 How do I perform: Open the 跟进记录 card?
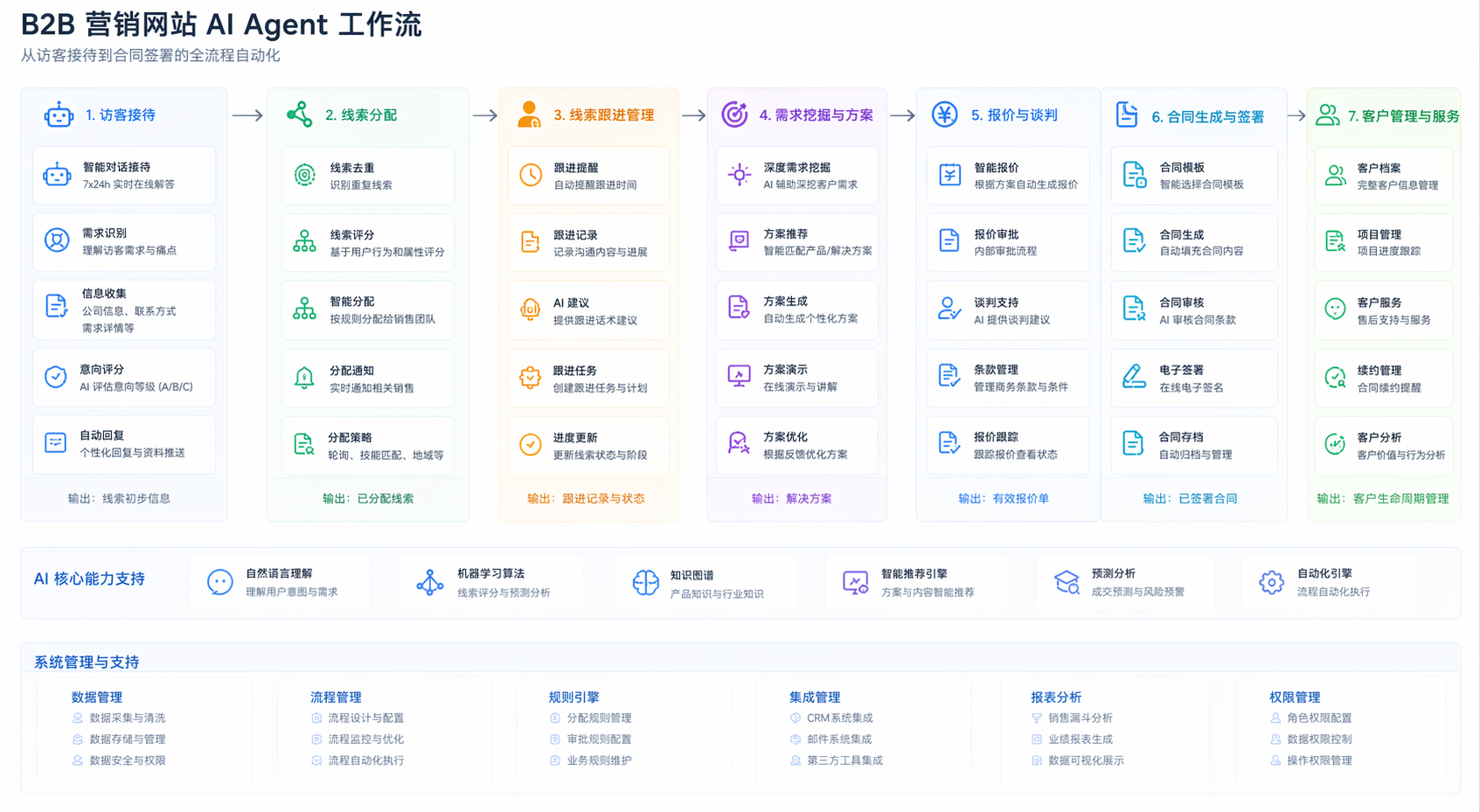tap(588, 243)
